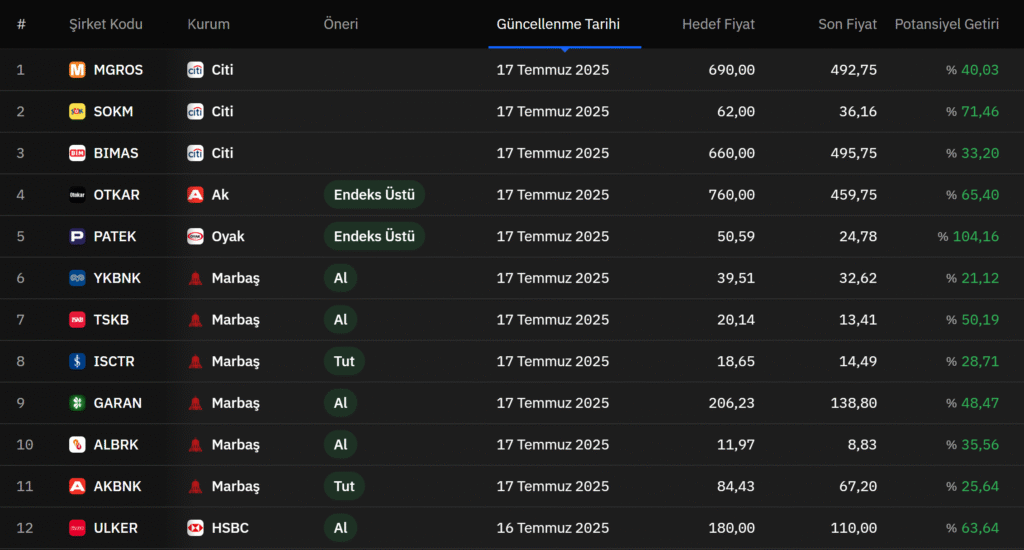The width and height of the screenshot is (1024, 550).
Task: Click the Endeks Üstü badge for OTKAR
Action: 374,195
